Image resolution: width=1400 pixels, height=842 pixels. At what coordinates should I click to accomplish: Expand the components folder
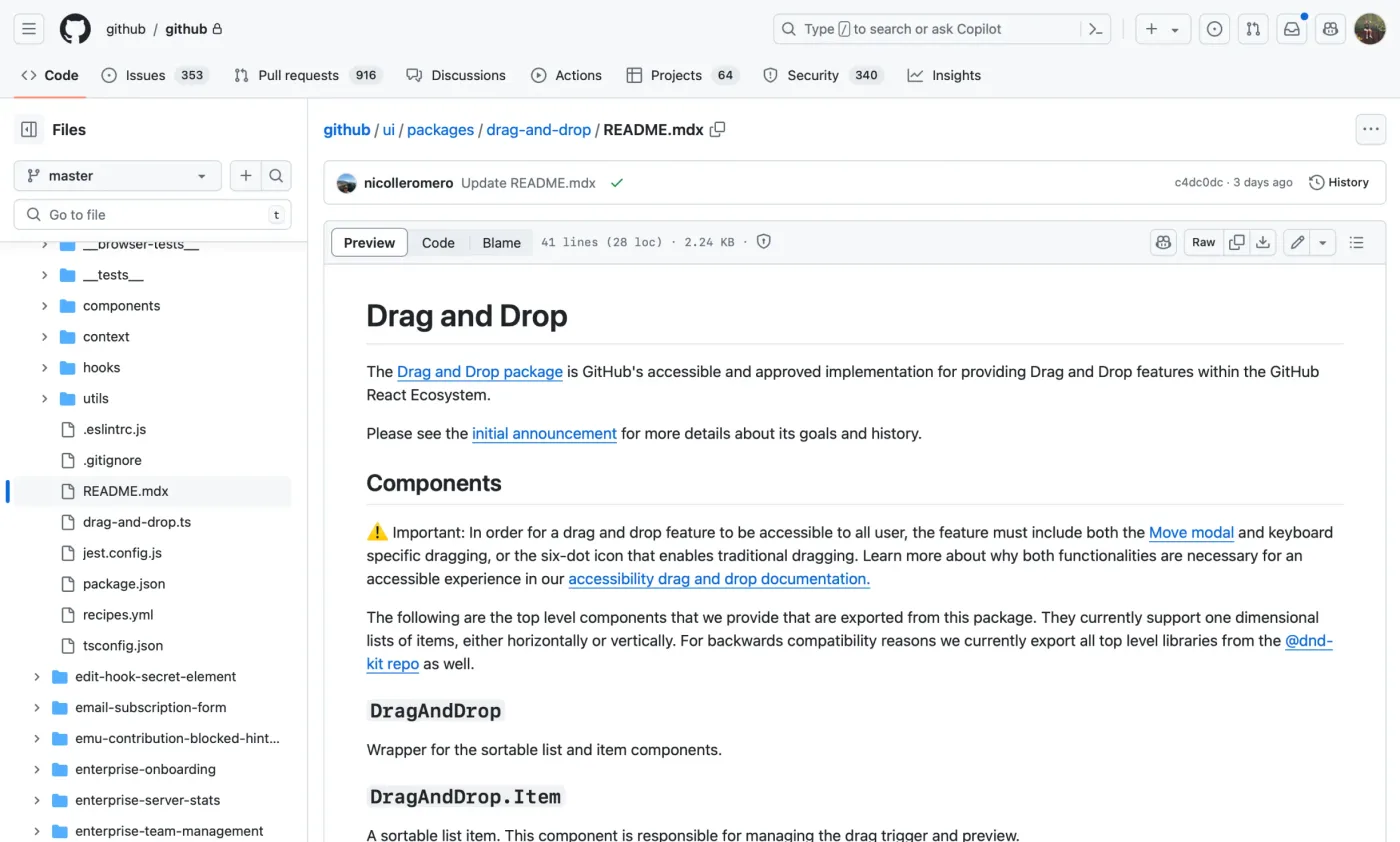(x=44, y=306)
